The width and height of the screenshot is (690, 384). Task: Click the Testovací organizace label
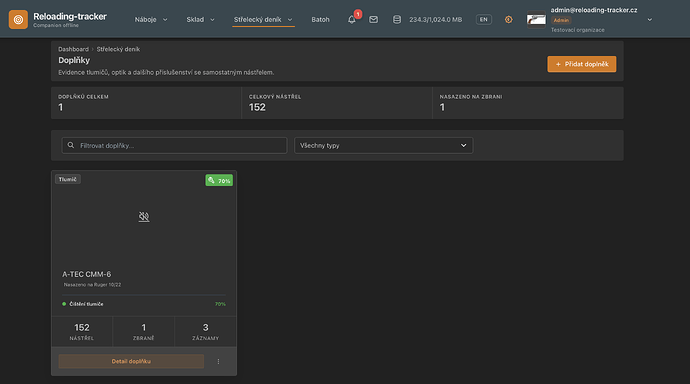(x=577, y=30)
